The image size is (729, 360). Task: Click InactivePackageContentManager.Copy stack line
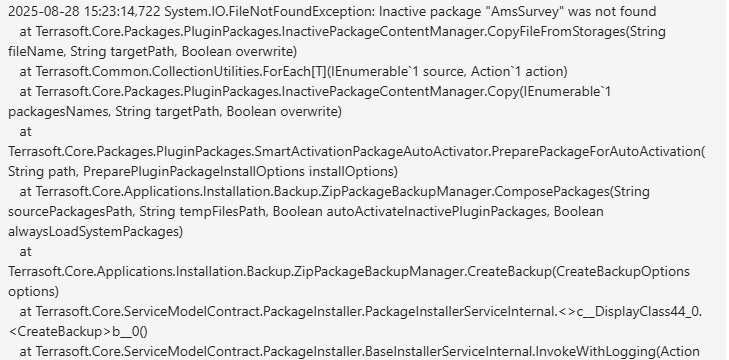[x=315, y=92]
